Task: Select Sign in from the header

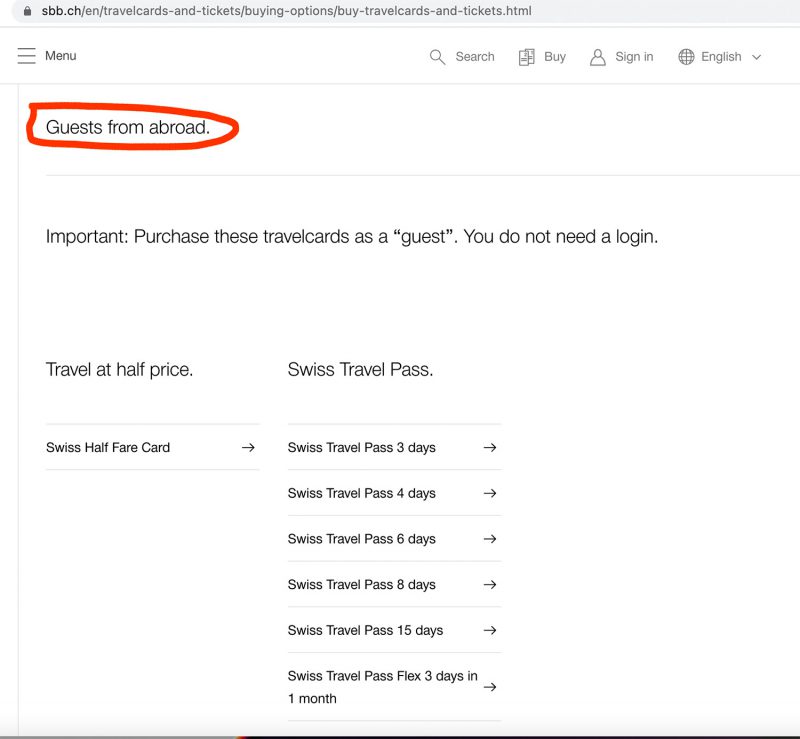Action: pyautogui.click(x=634, y=57)
